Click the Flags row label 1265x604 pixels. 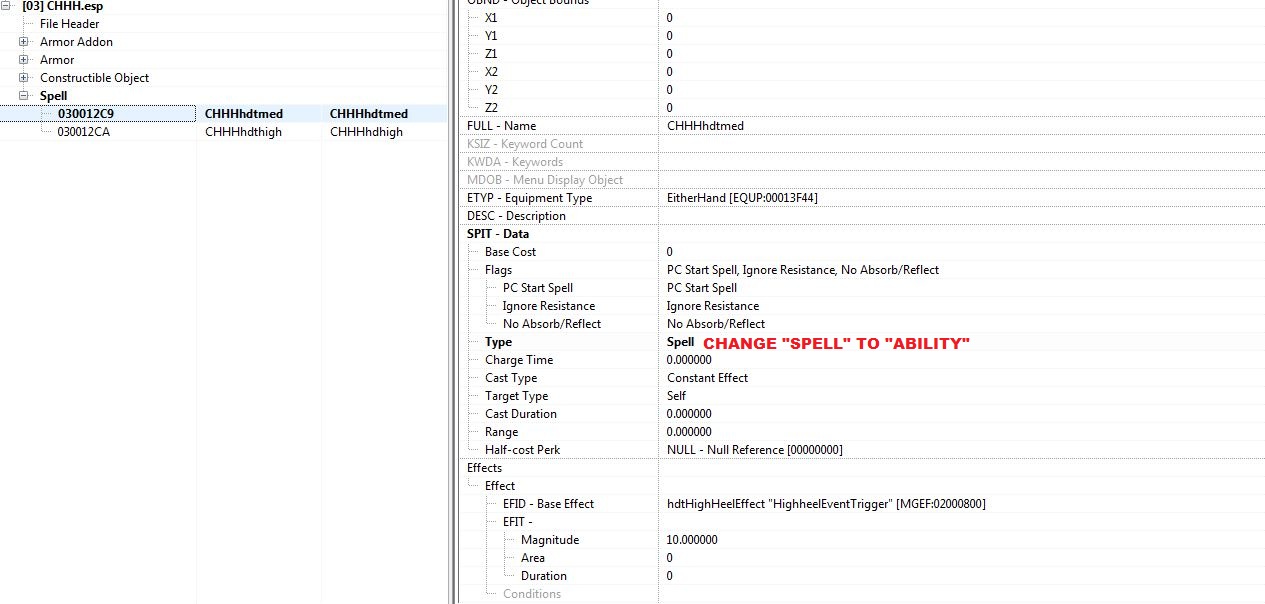tap(498, 270)
